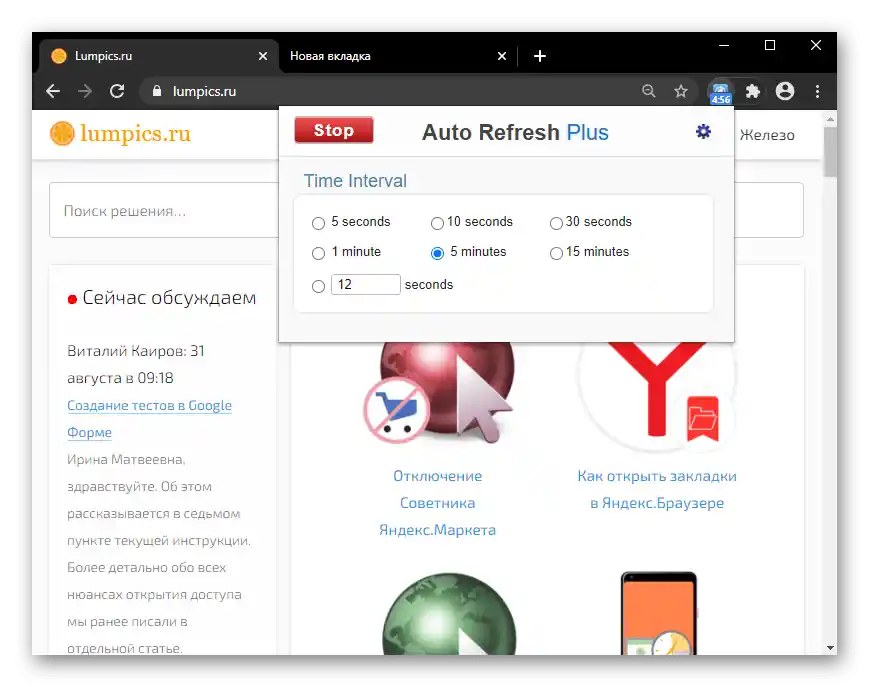The image size is (869, 687).
Task: Open the orange smartphone article thumbnail
Action: pyautogui.click(x=658, y=613)
